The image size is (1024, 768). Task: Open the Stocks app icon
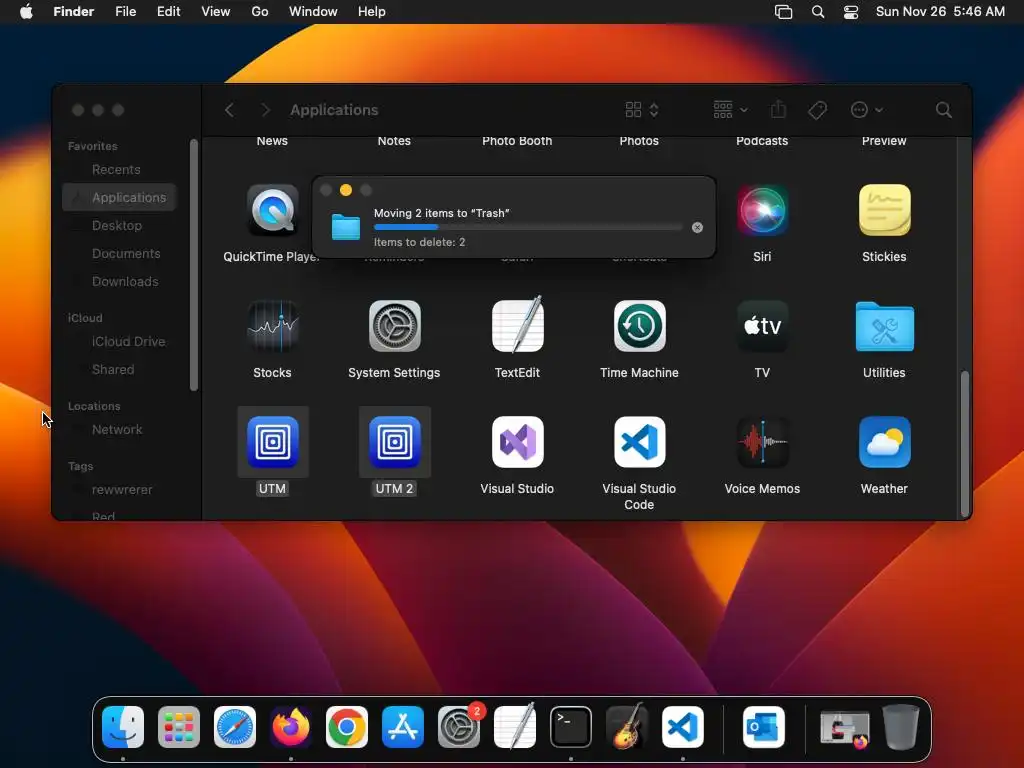pos(272,326)
